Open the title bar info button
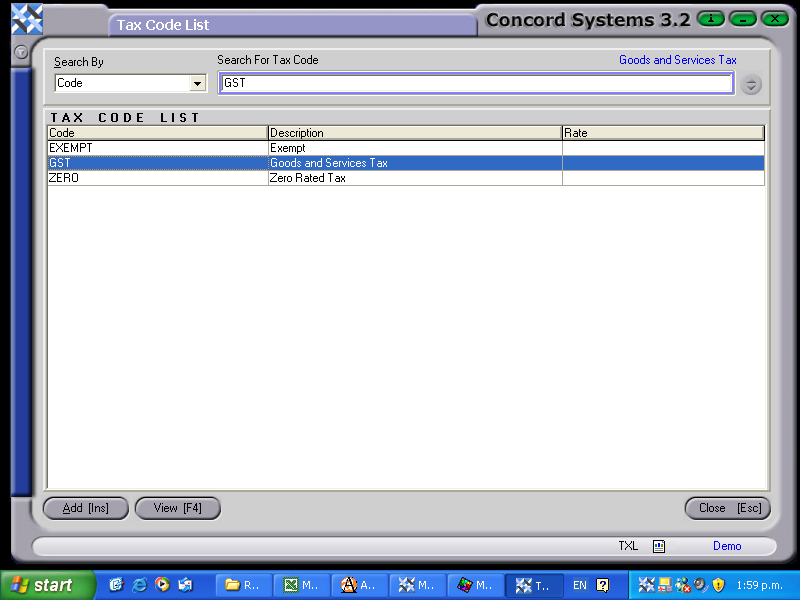Viewport: 800px width, 600px height. 710,18
